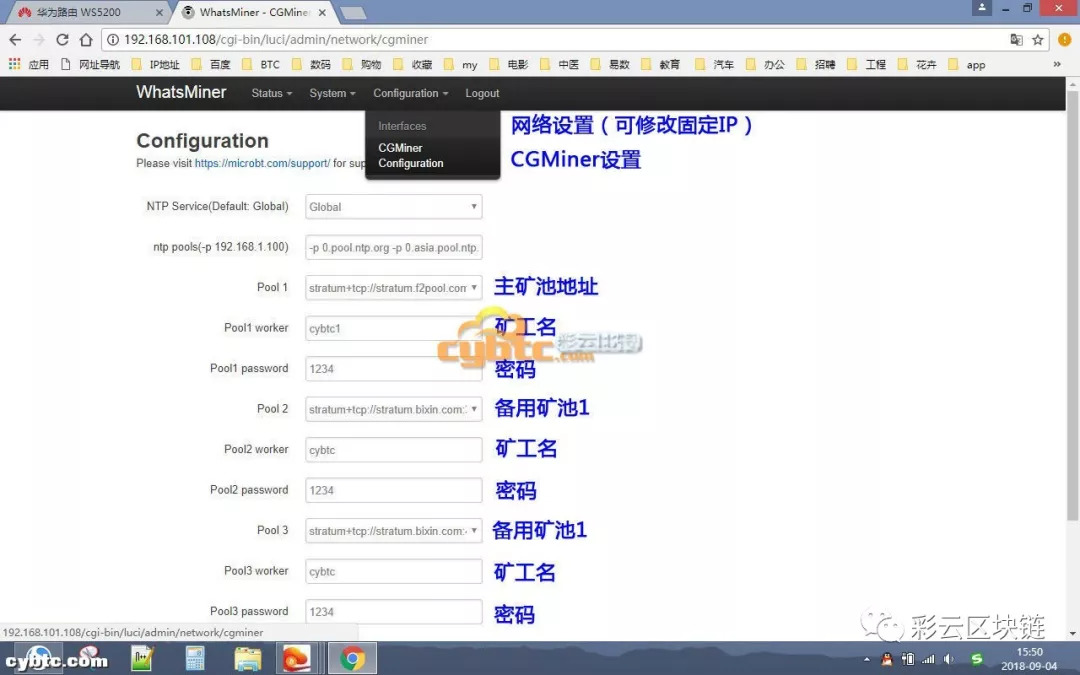Click Logout in navigation bar
Screen dimensions: 1080x675
coord(482,93)
